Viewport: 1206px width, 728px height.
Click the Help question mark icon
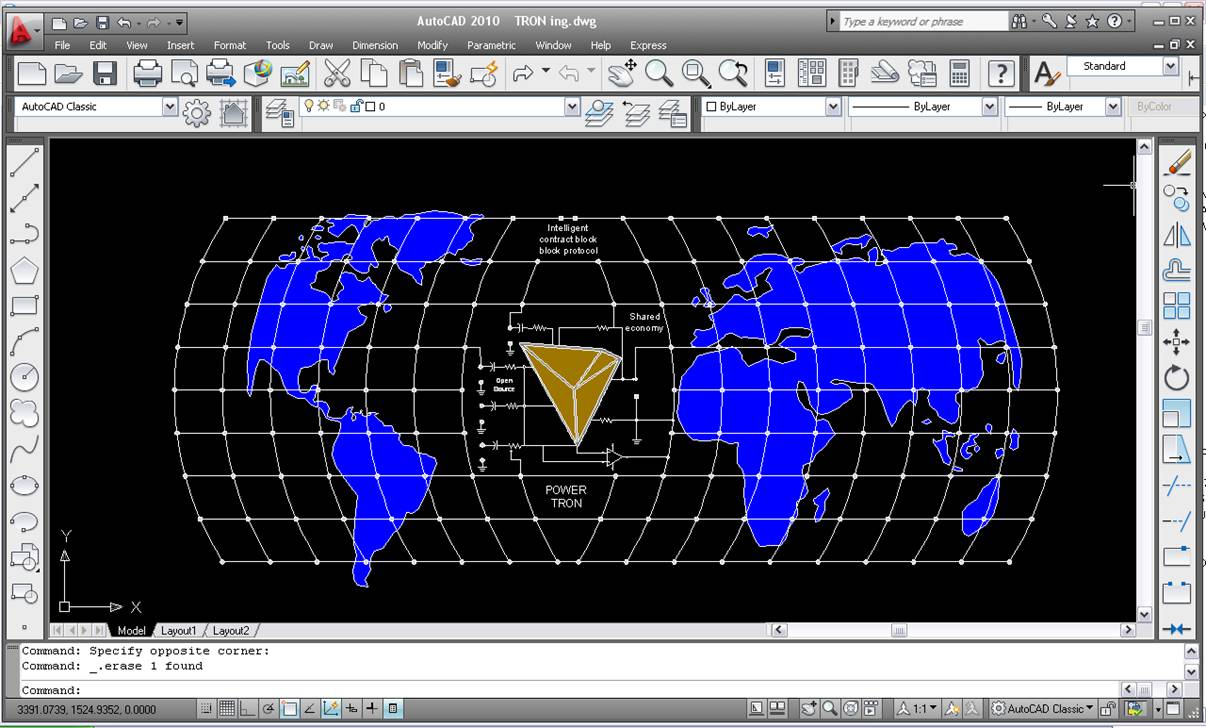[x=1000, y=73]
